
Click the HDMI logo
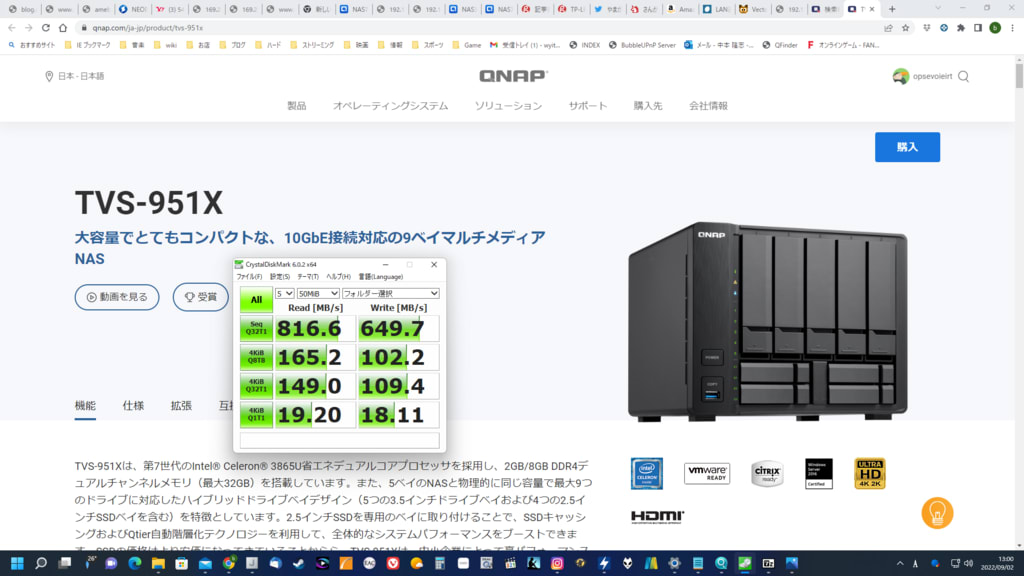point(658,517)
